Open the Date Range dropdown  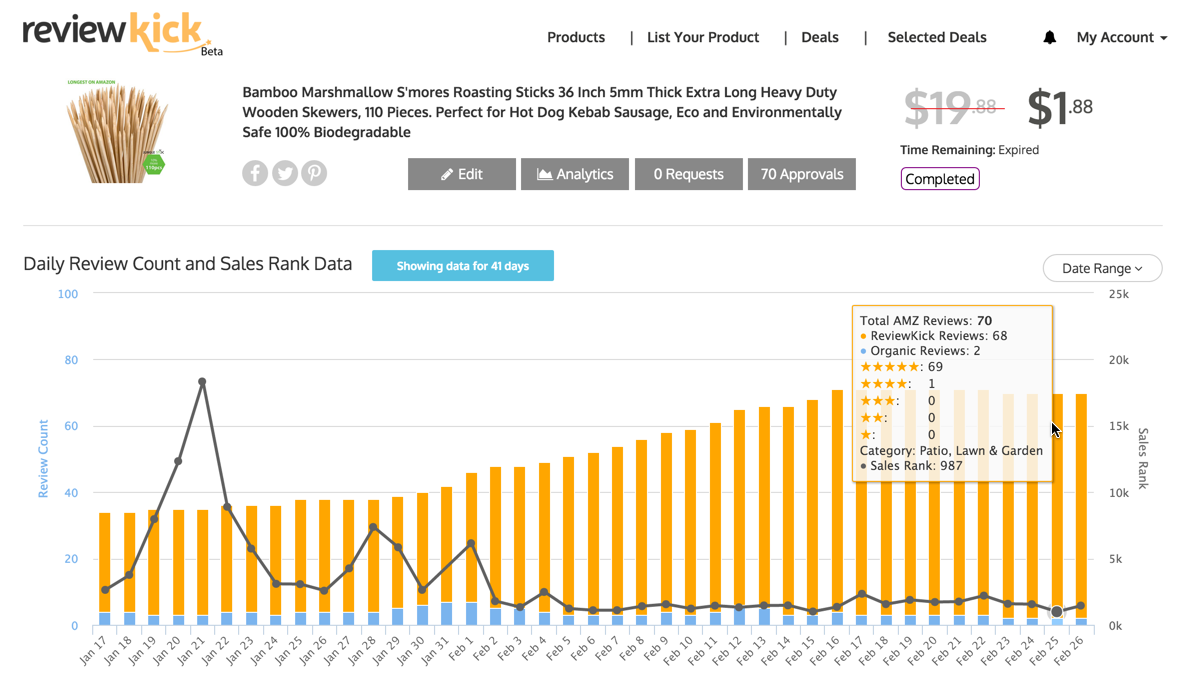(x=1102, y=268)
